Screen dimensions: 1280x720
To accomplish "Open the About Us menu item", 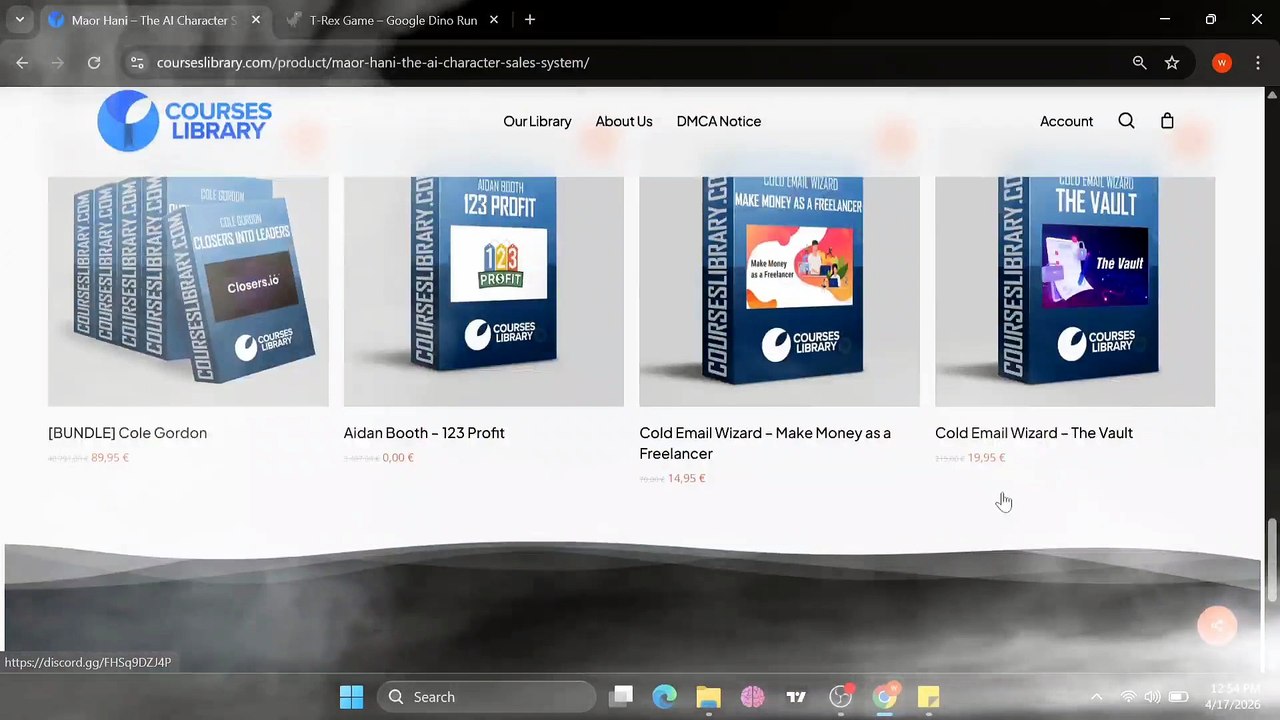I will point(624,121).
